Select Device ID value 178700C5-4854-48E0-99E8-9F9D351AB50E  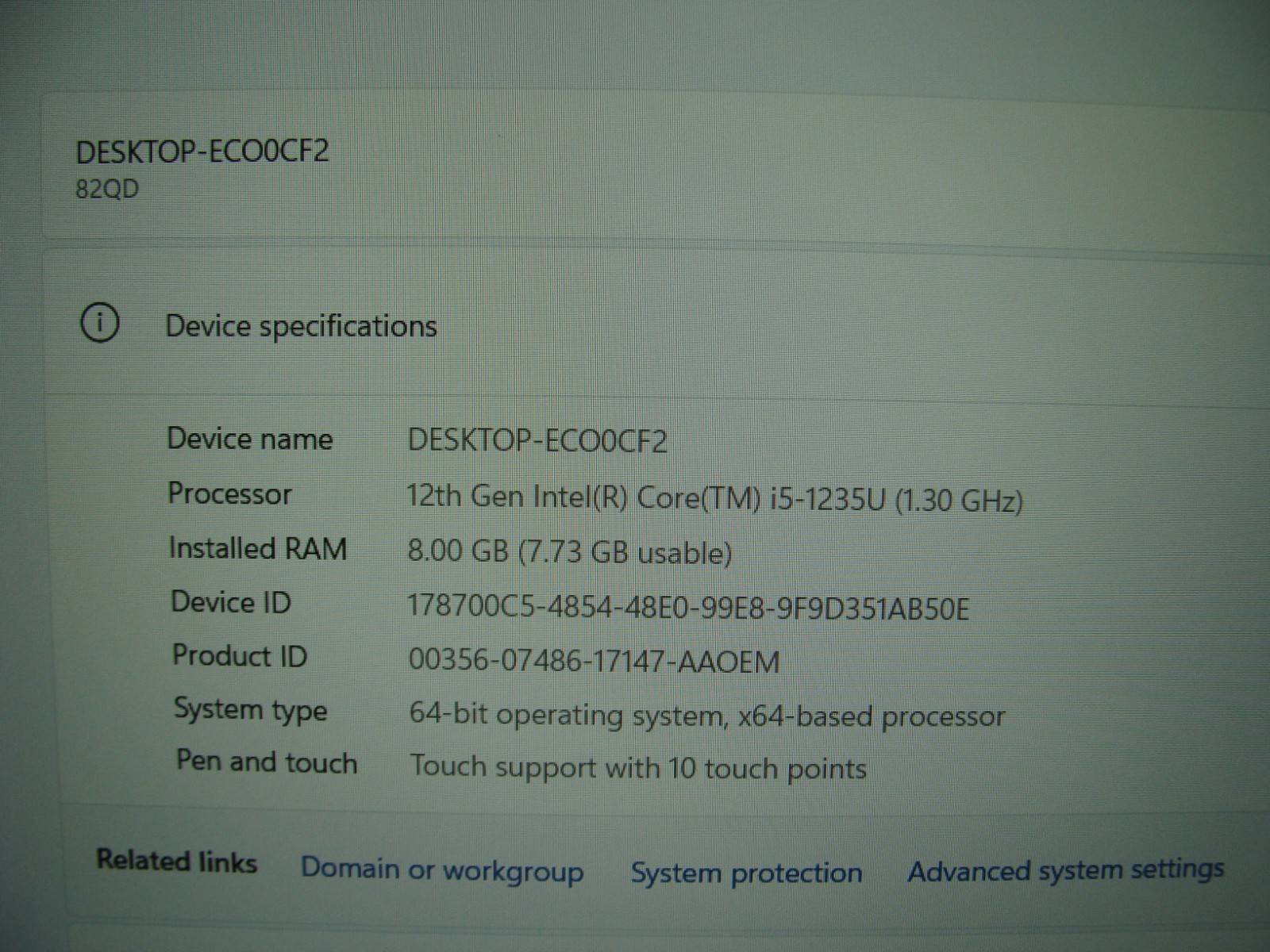[x=687, y=608]
